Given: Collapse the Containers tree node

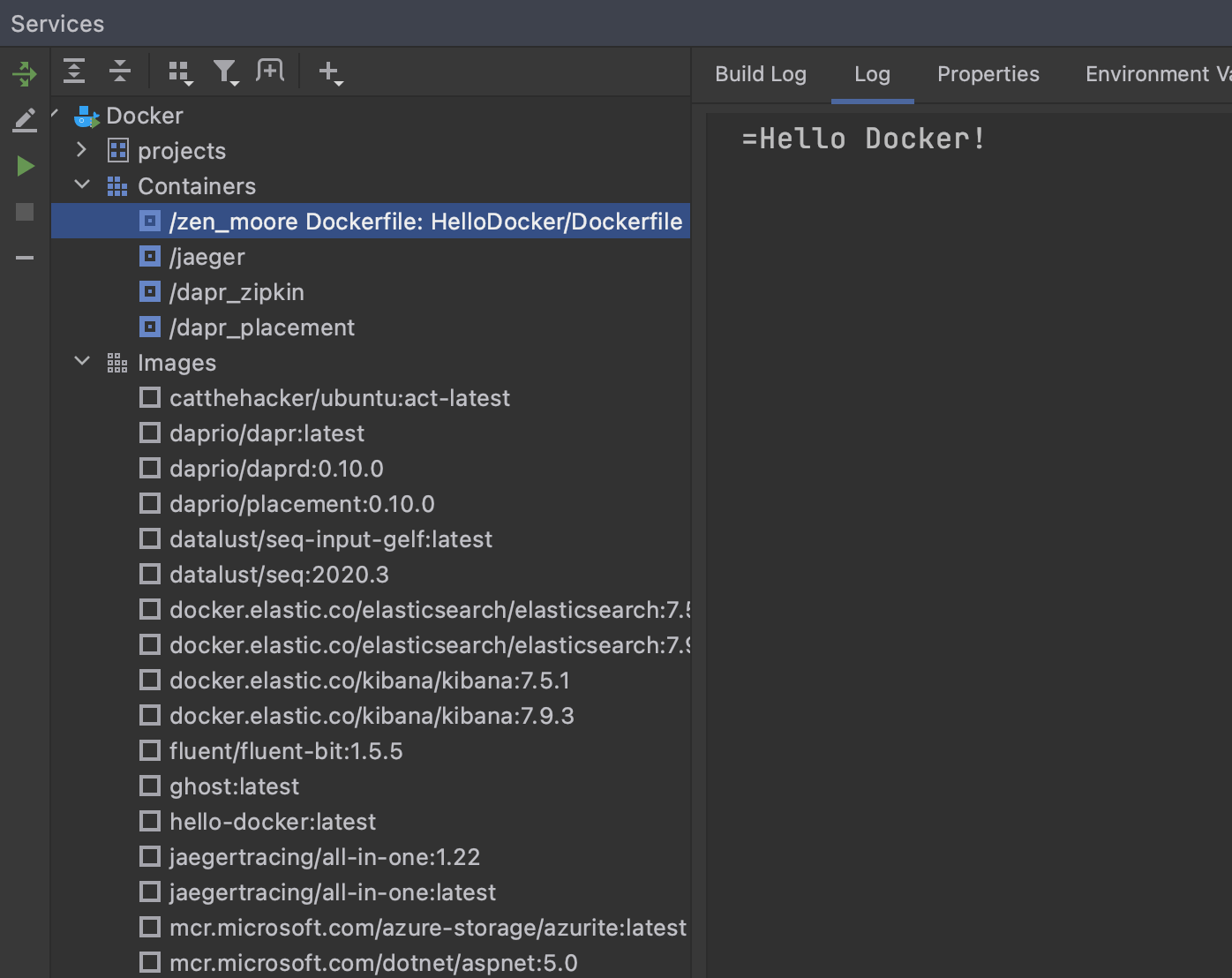Looking at the screenshot, I should click(x=82, y=185).
